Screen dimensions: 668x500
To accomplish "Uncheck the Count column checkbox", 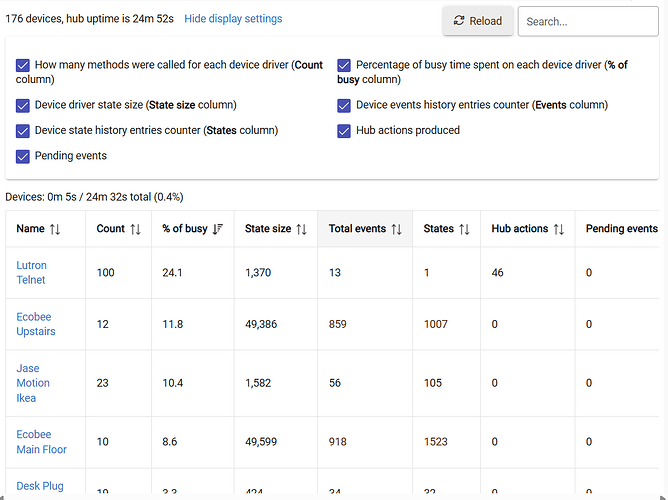I will click(x=23, y=65).
